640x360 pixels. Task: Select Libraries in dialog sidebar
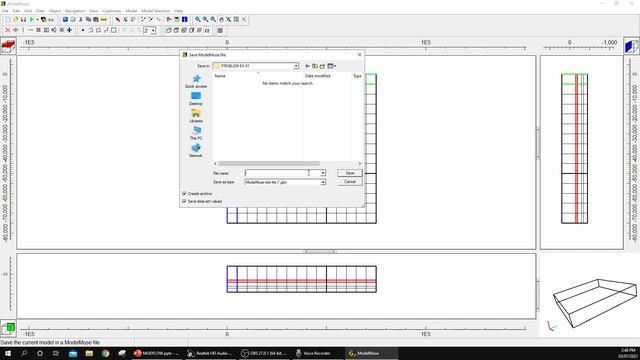click(196, 116)
